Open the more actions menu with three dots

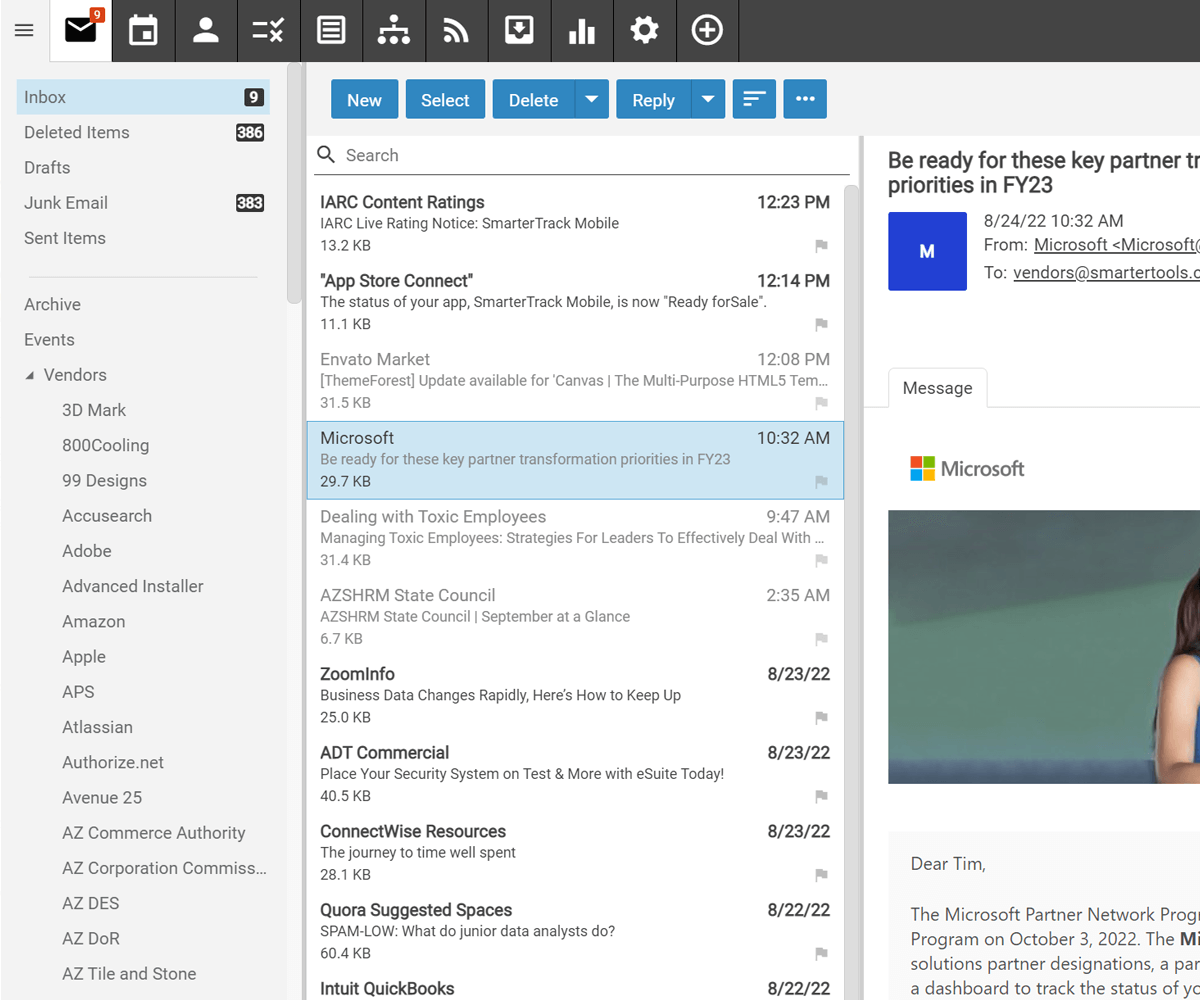coord(805,99)
